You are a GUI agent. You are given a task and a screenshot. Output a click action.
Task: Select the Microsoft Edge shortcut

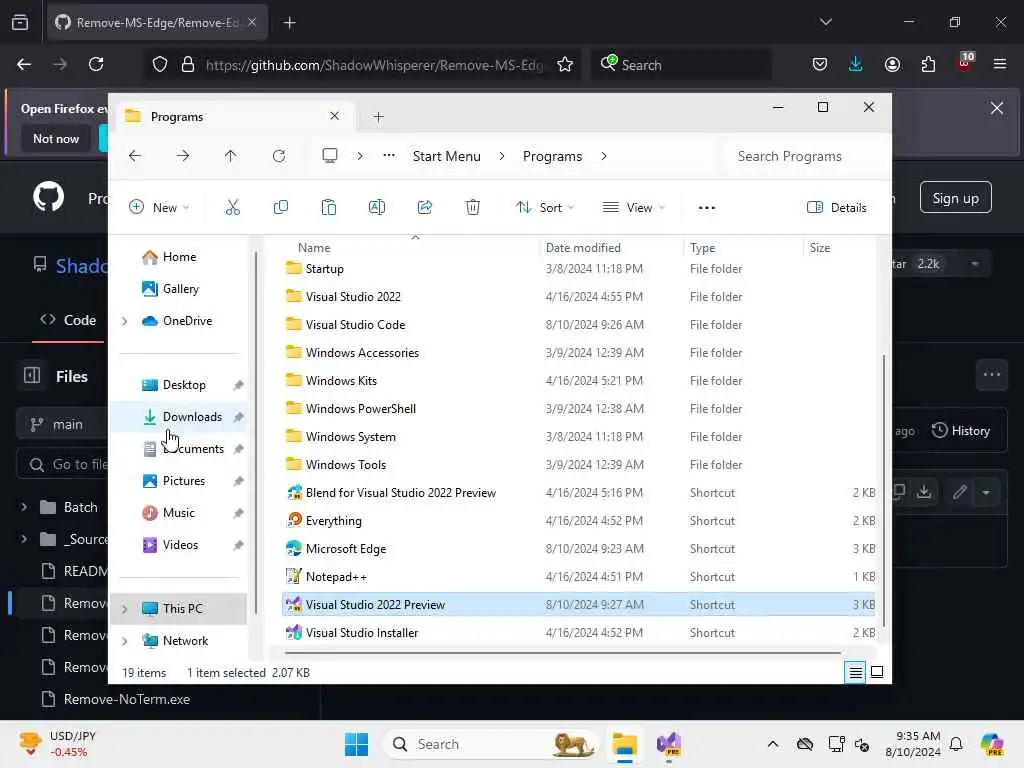[x=579, y=549]
